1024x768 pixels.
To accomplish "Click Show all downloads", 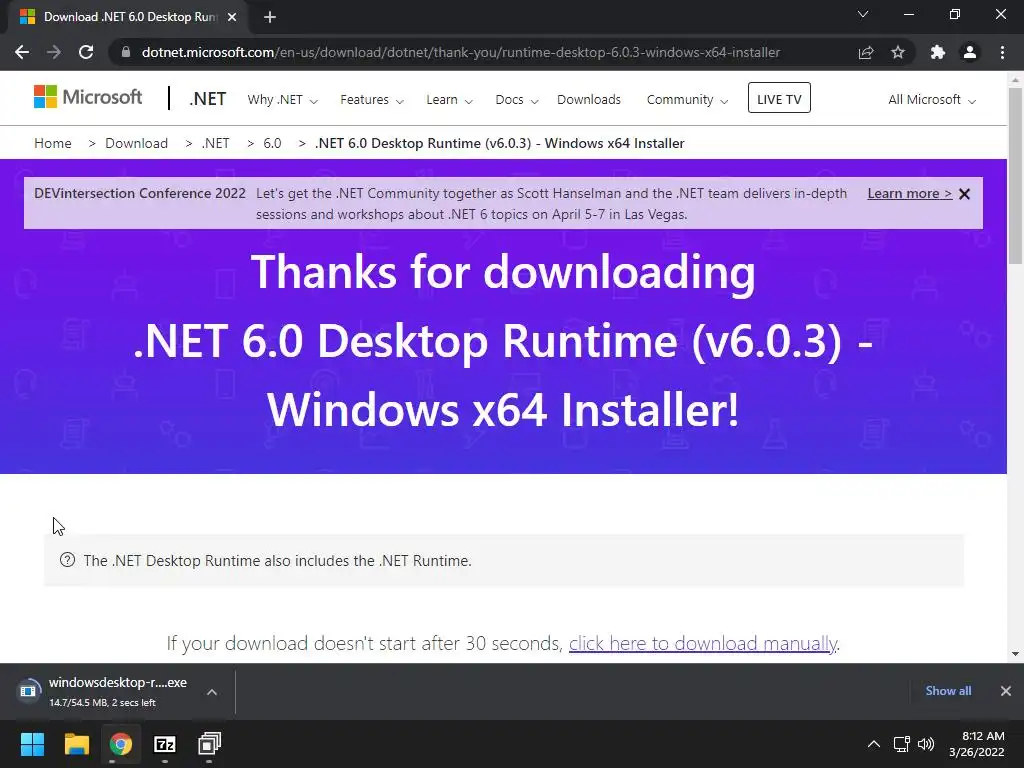I will tap(948, 691).
